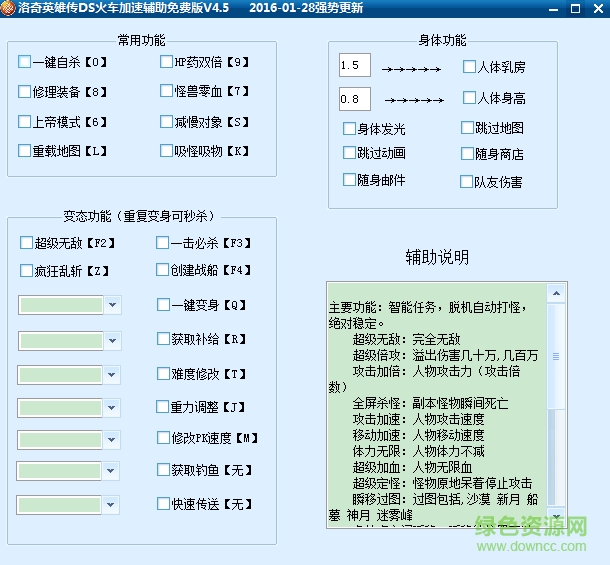Check 修理装备【8】 option
610x565 pixels.
click(24, 91)
